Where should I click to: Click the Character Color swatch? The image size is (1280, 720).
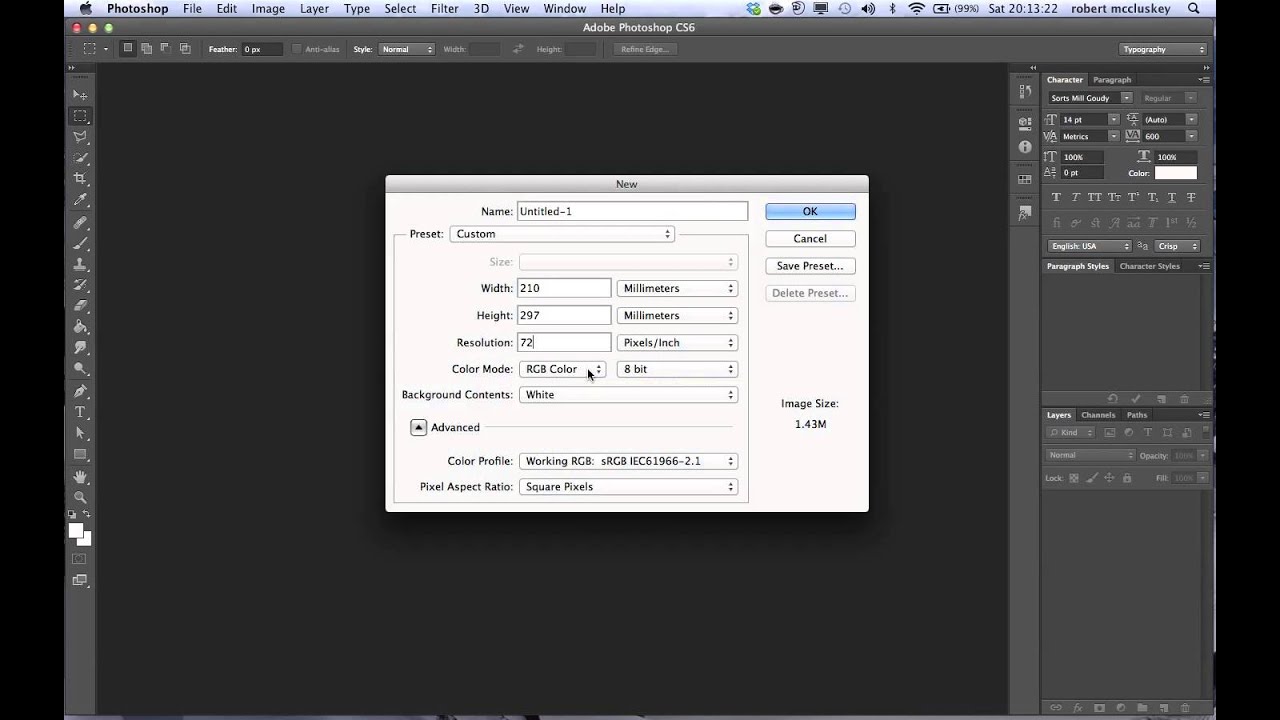1175,173
